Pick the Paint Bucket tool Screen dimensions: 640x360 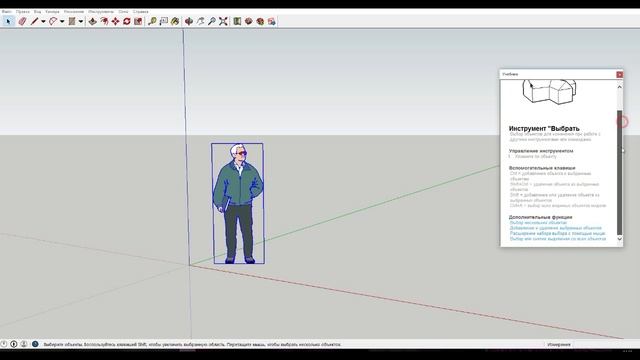tap(175, 21)
